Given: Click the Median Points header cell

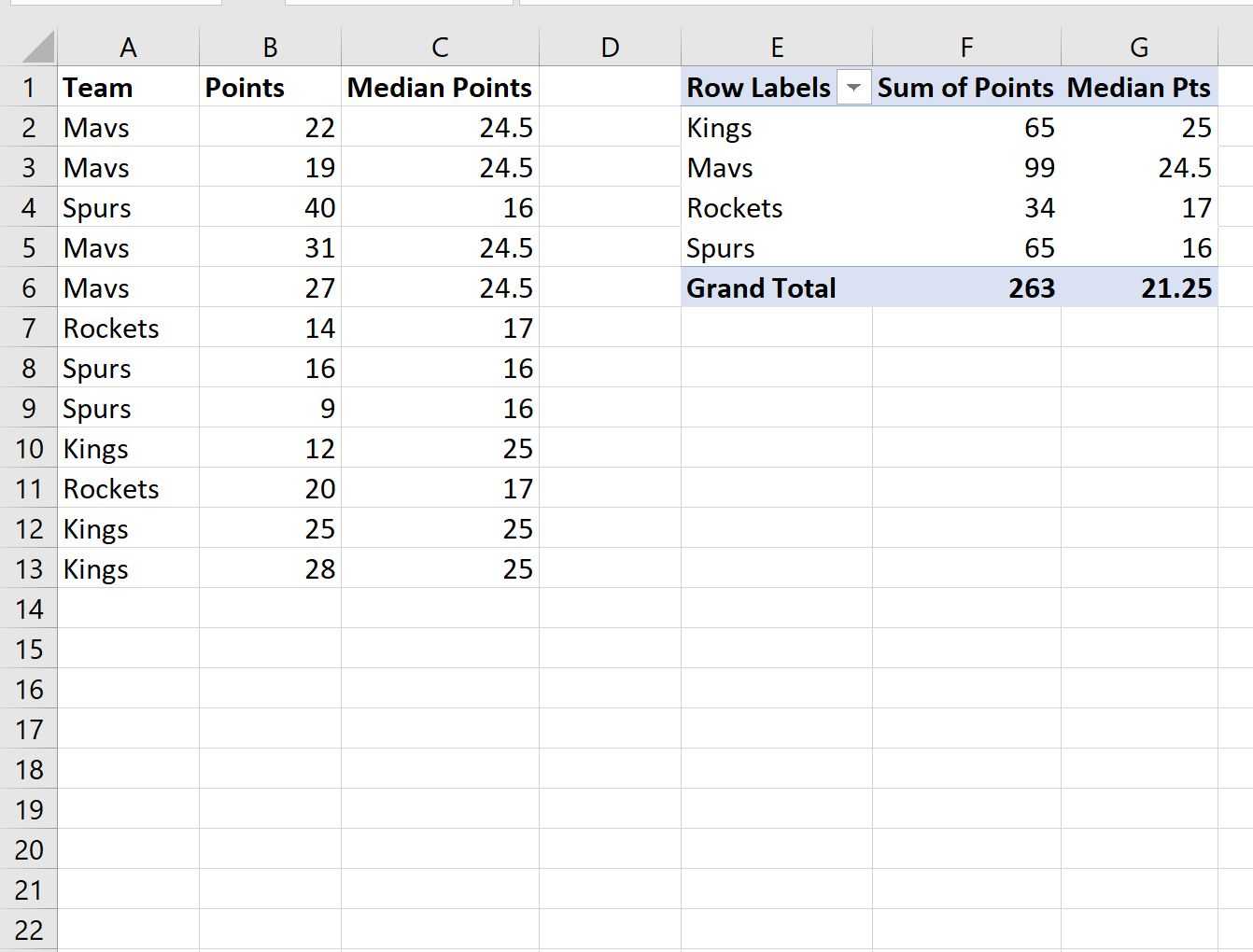Looking at the screenshot, I should [x=440, y=88].
